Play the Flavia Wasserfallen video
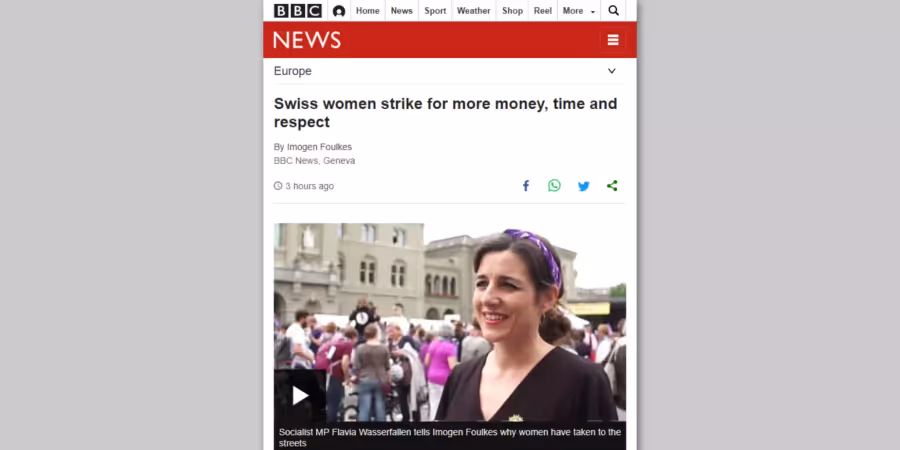 (x=300, y=395)
